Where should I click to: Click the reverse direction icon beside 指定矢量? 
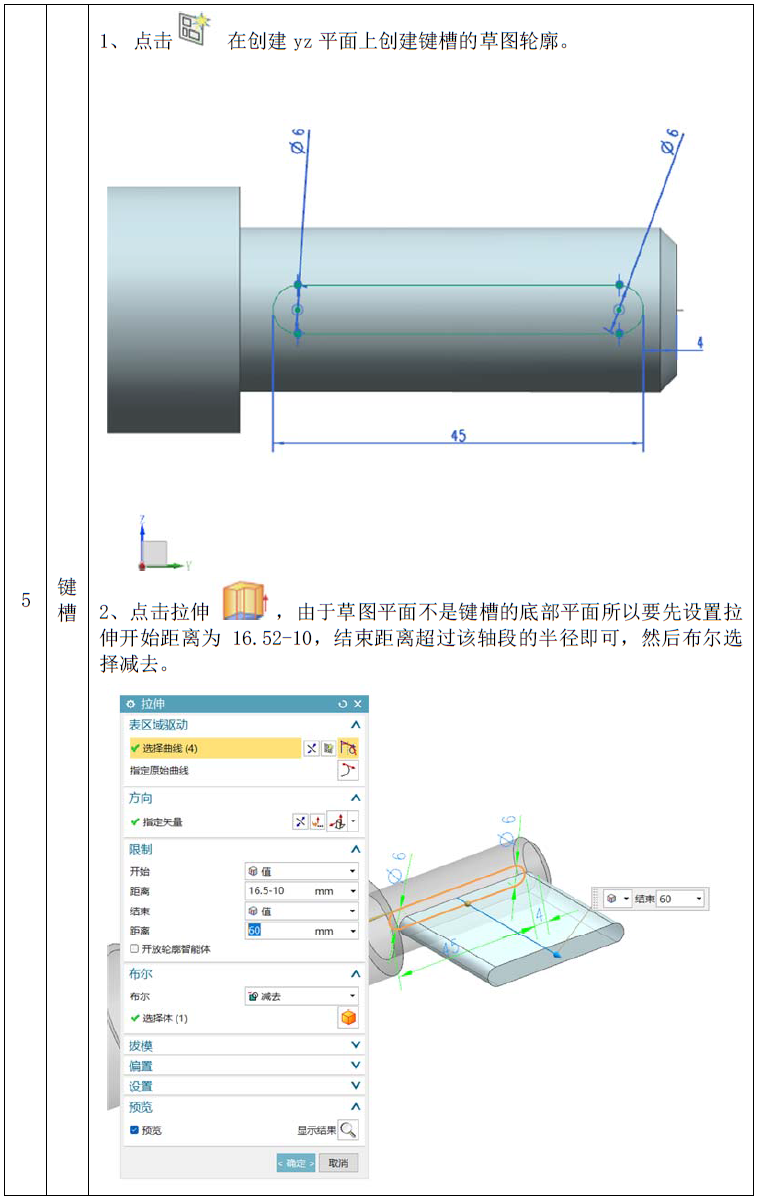coord(301,822)
